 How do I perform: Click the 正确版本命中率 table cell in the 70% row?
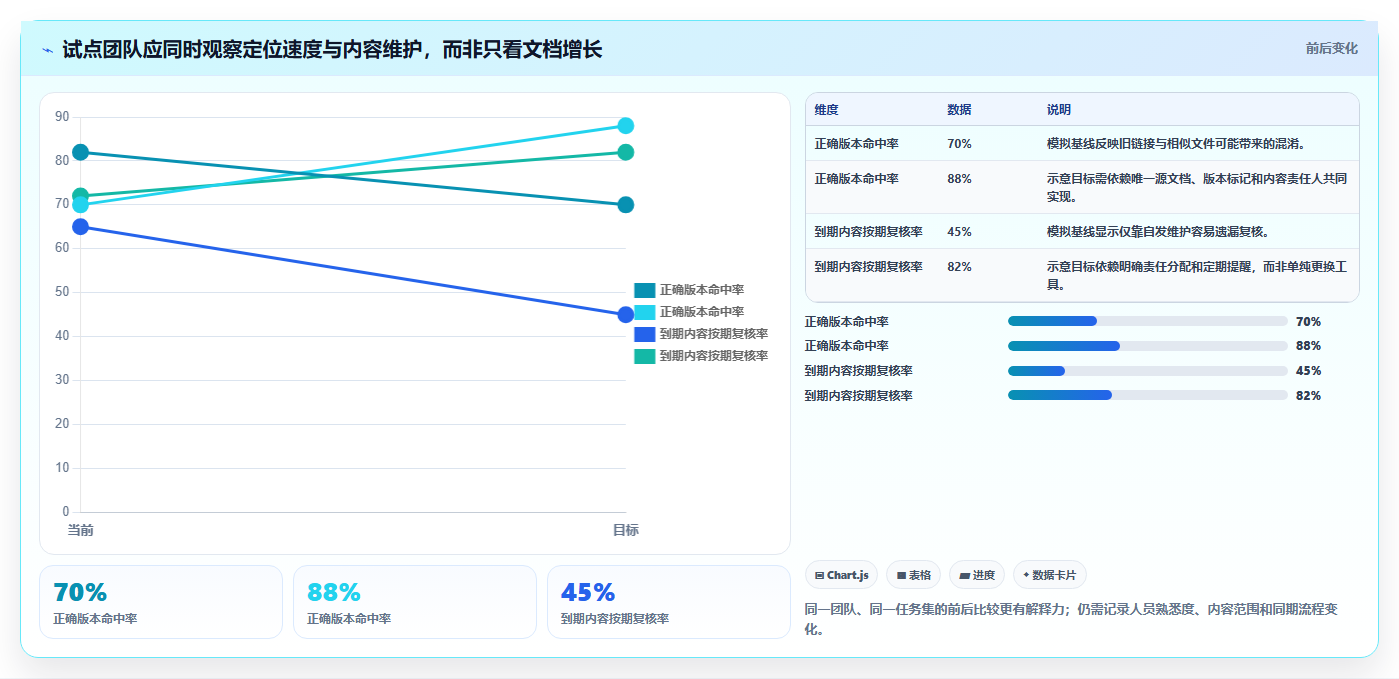pos(856,144)
